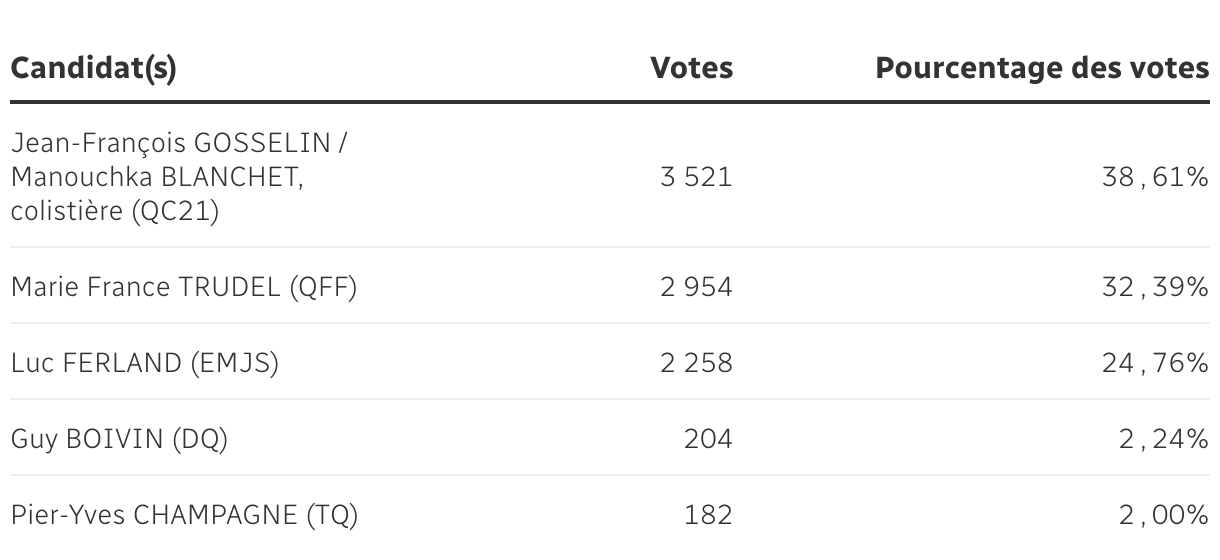Viewport: 1220px width, 560px height.
Task: Click the Pourcentage des votes header
Action: pyautogui.click(x=1042, y=69)
